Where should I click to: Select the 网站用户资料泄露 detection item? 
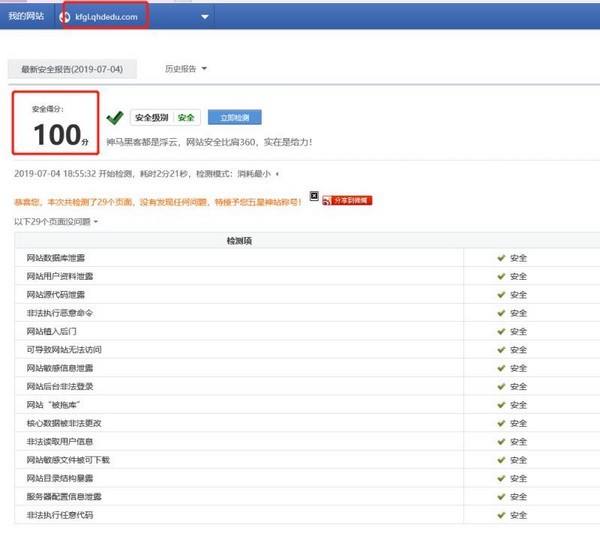(60, 276)
